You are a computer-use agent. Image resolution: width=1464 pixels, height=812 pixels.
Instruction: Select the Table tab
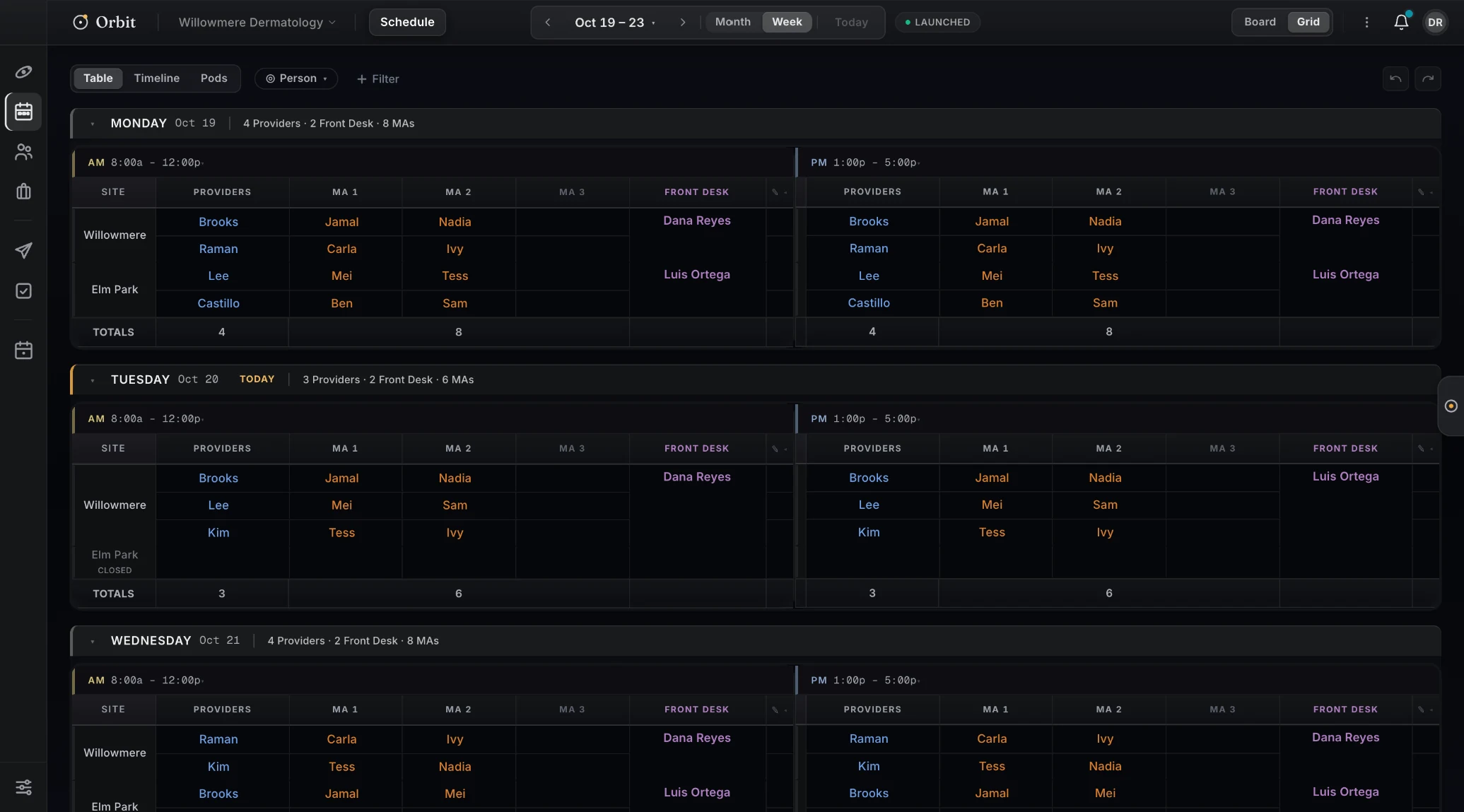click(98, 78)
